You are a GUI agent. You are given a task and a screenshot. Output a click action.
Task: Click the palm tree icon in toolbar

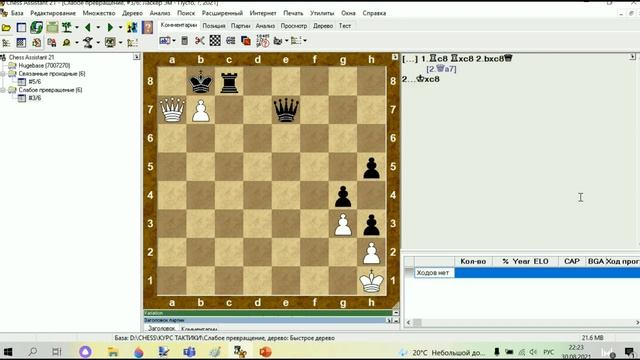point(67,27)
